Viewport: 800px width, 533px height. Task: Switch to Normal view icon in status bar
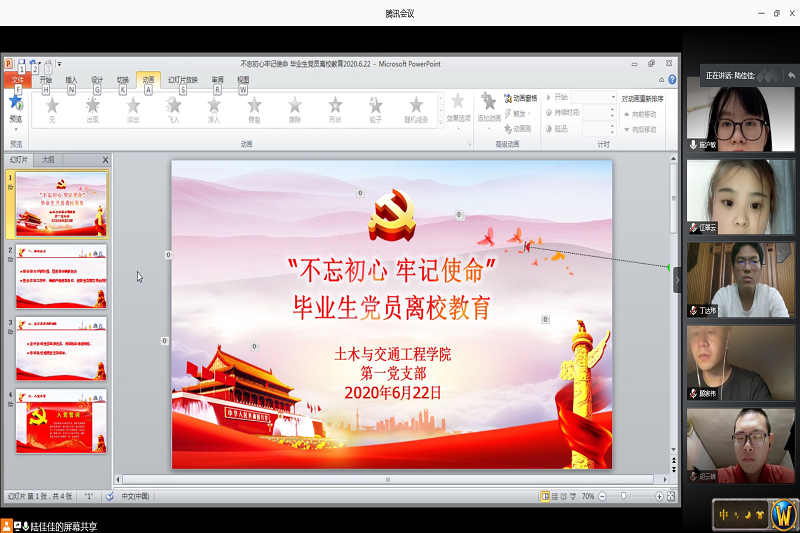coord(545,496)
